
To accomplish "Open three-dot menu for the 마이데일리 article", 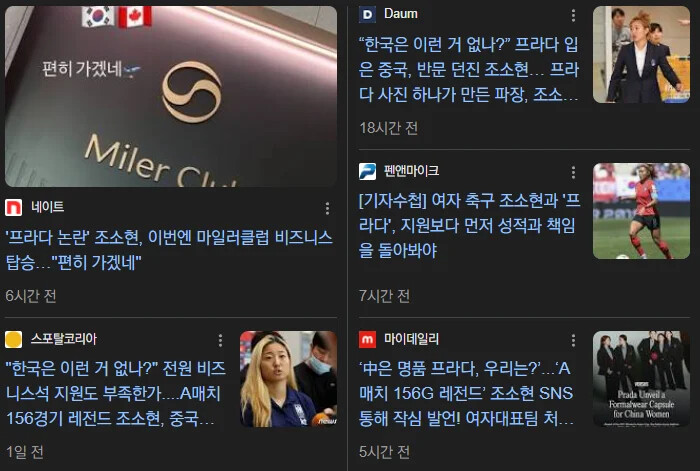I will (x=573, y=341).
